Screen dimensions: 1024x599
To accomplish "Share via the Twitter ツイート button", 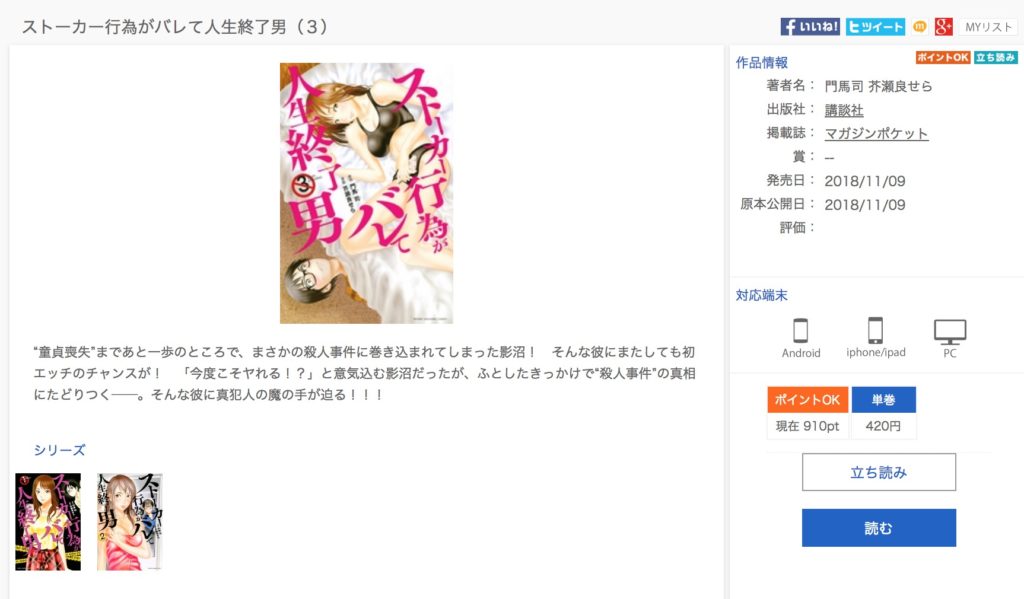I will pos(875,27).
